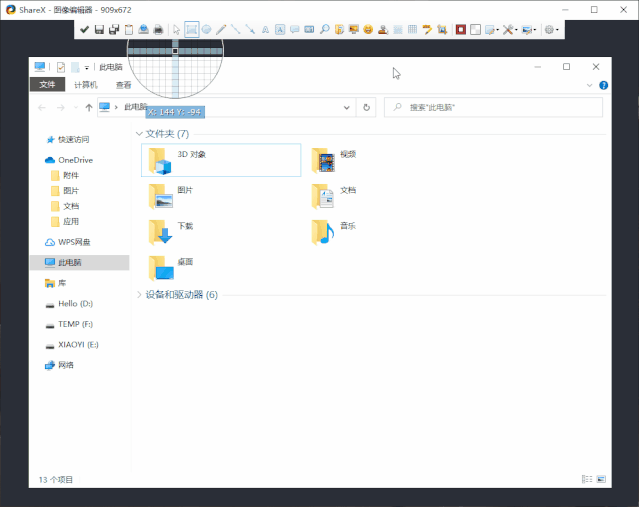The image size is (639, 507).
Task: Click the 视频 folder icon
Action: [323, 161]
